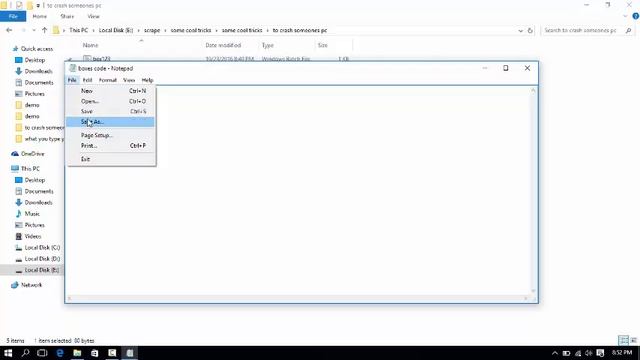Click the OneDrive cloud icon
Viewport: 640px width, 360px height.
coord(15,153)
